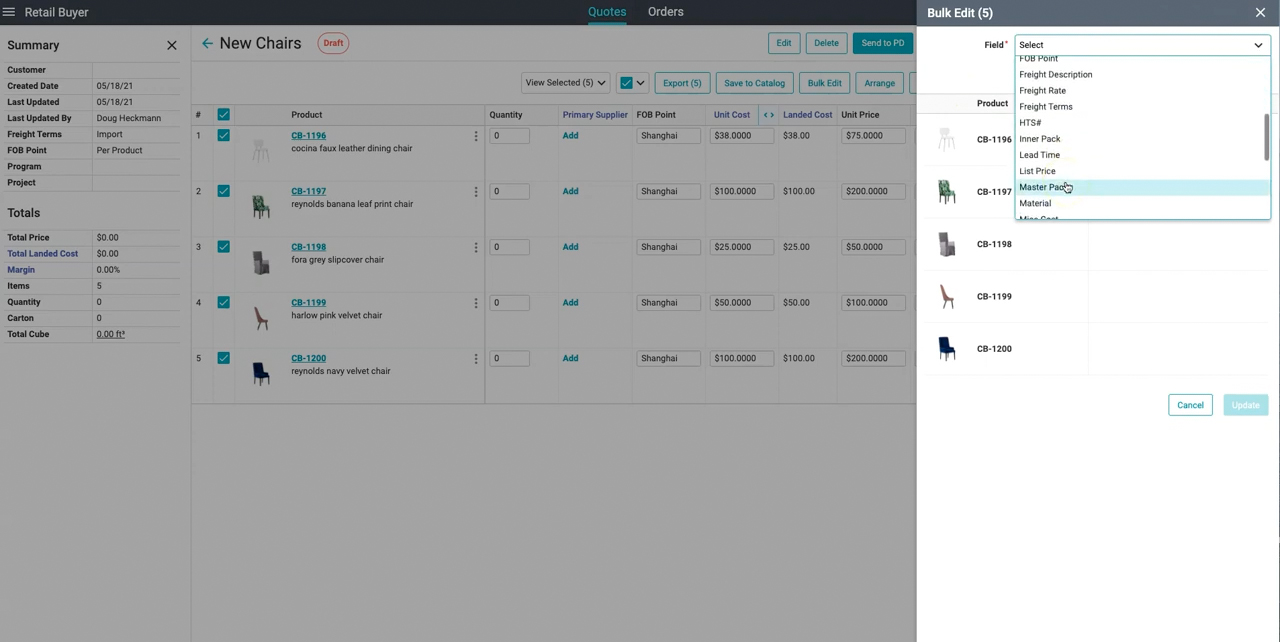Open the Field select dropdown
This screenshot has width=1280, height=642.
pyautogui.click(x=1140, y=45)
